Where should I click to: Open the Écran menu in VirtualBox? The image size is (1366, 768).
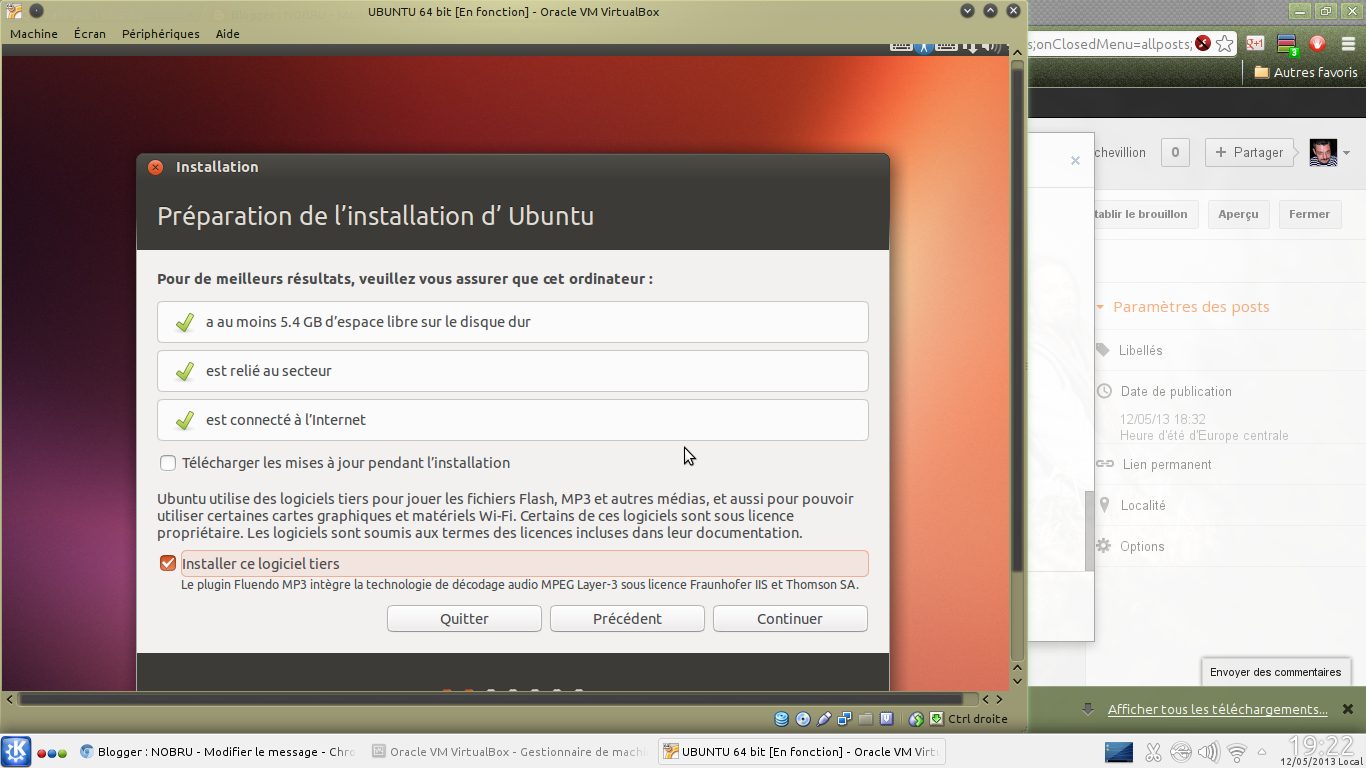point(90,34)
